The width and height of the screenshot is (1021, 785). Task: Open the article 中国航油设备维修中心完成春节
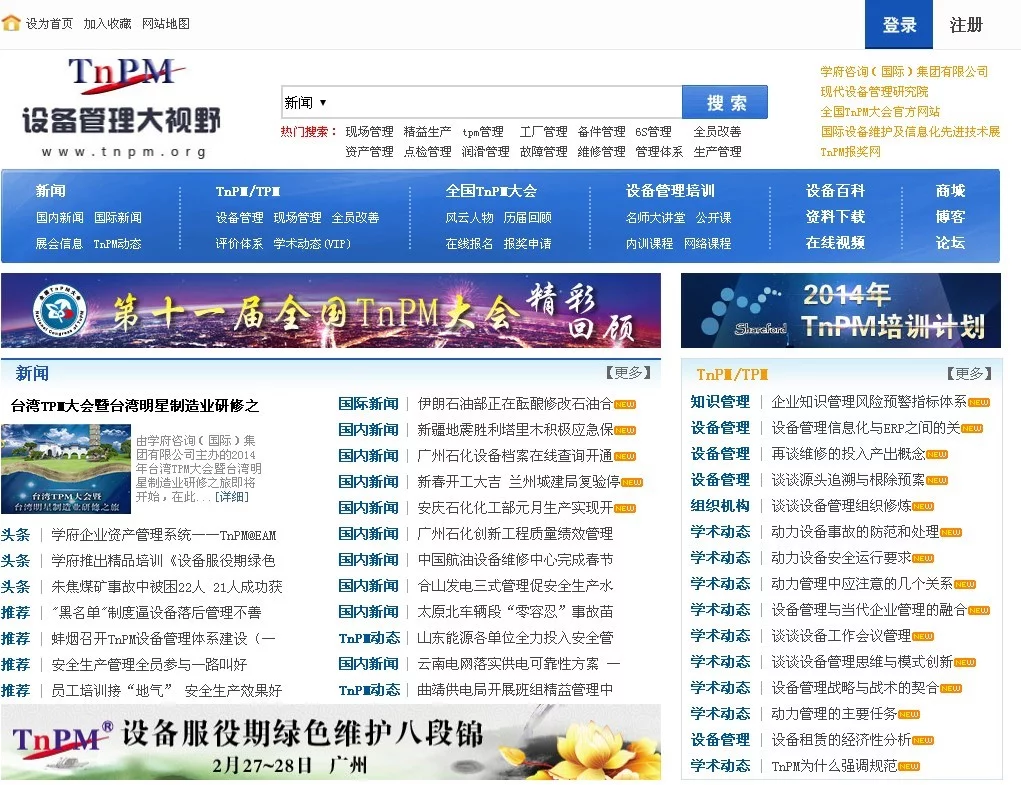pyautogui.click(x=515, y=560)
